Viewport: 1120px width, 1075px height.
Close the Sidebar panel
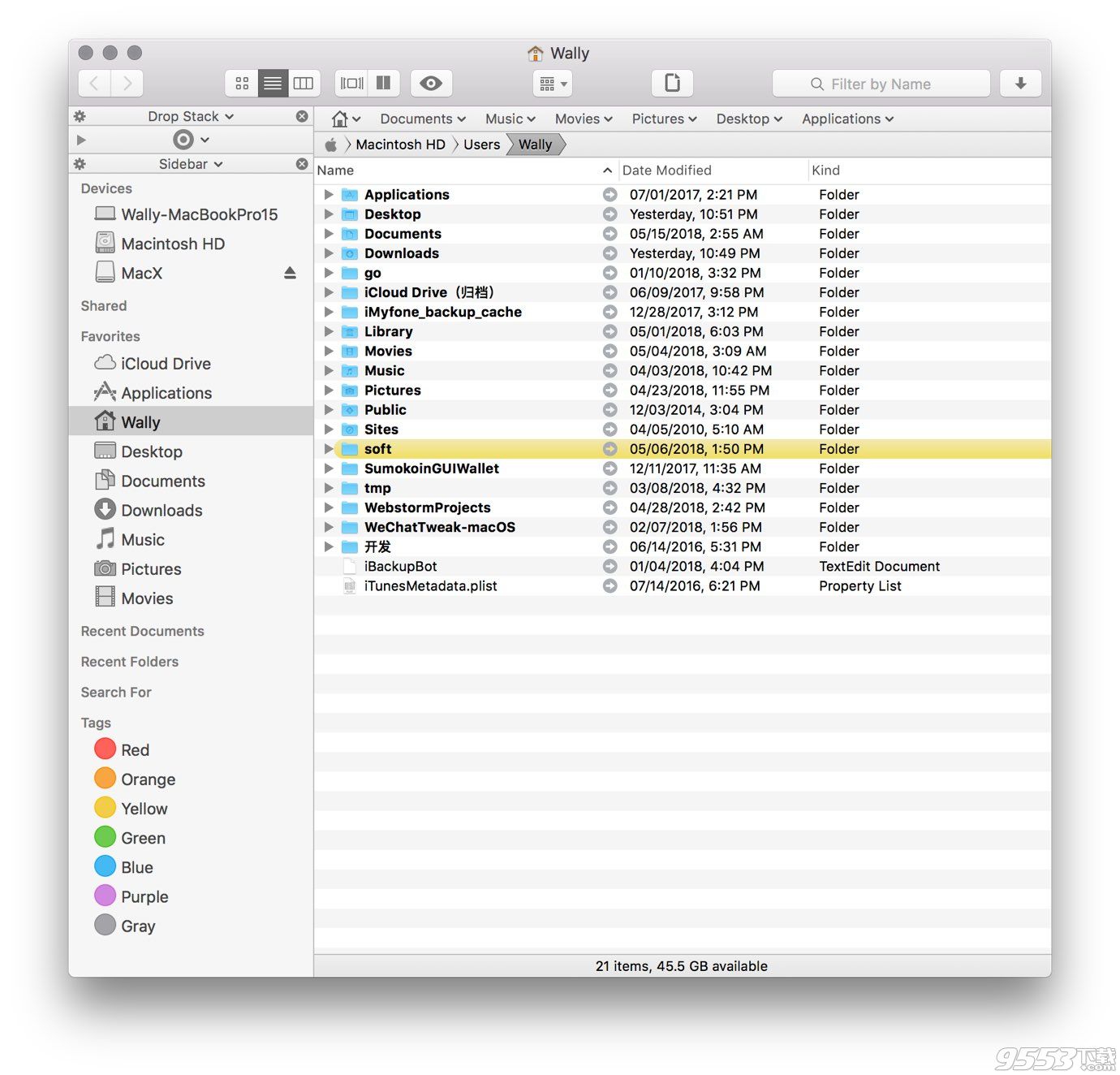[x=302, y=164]
